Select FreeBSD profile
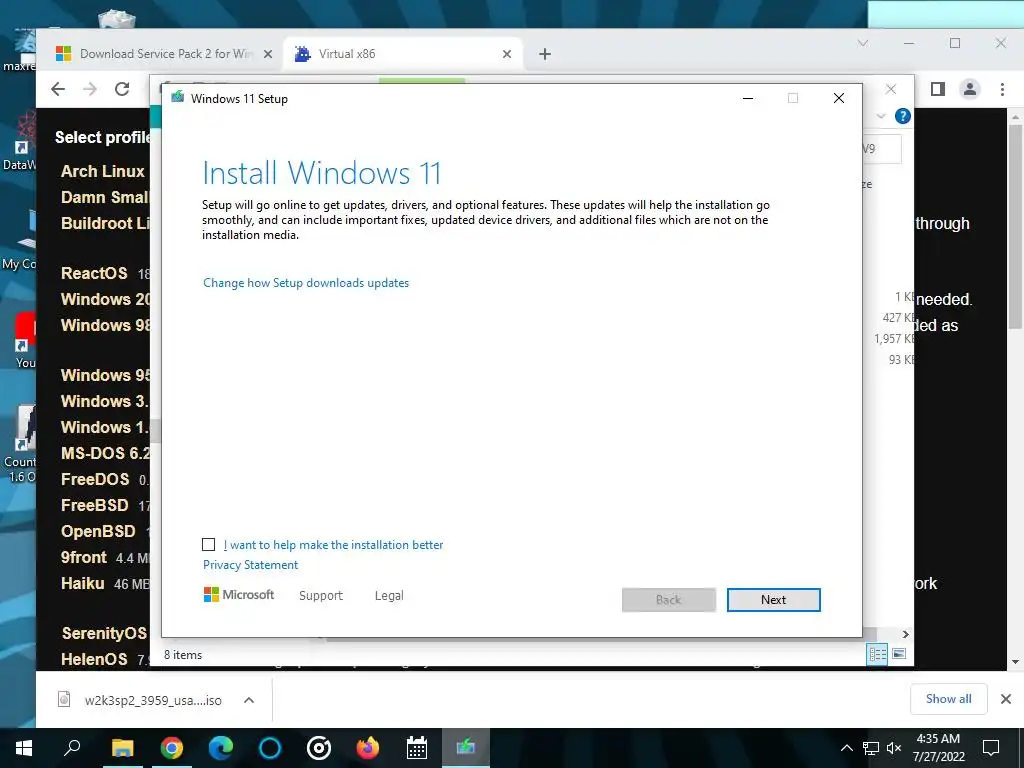The height and width of the screenshot is (768, 1024). coord(95,505)
